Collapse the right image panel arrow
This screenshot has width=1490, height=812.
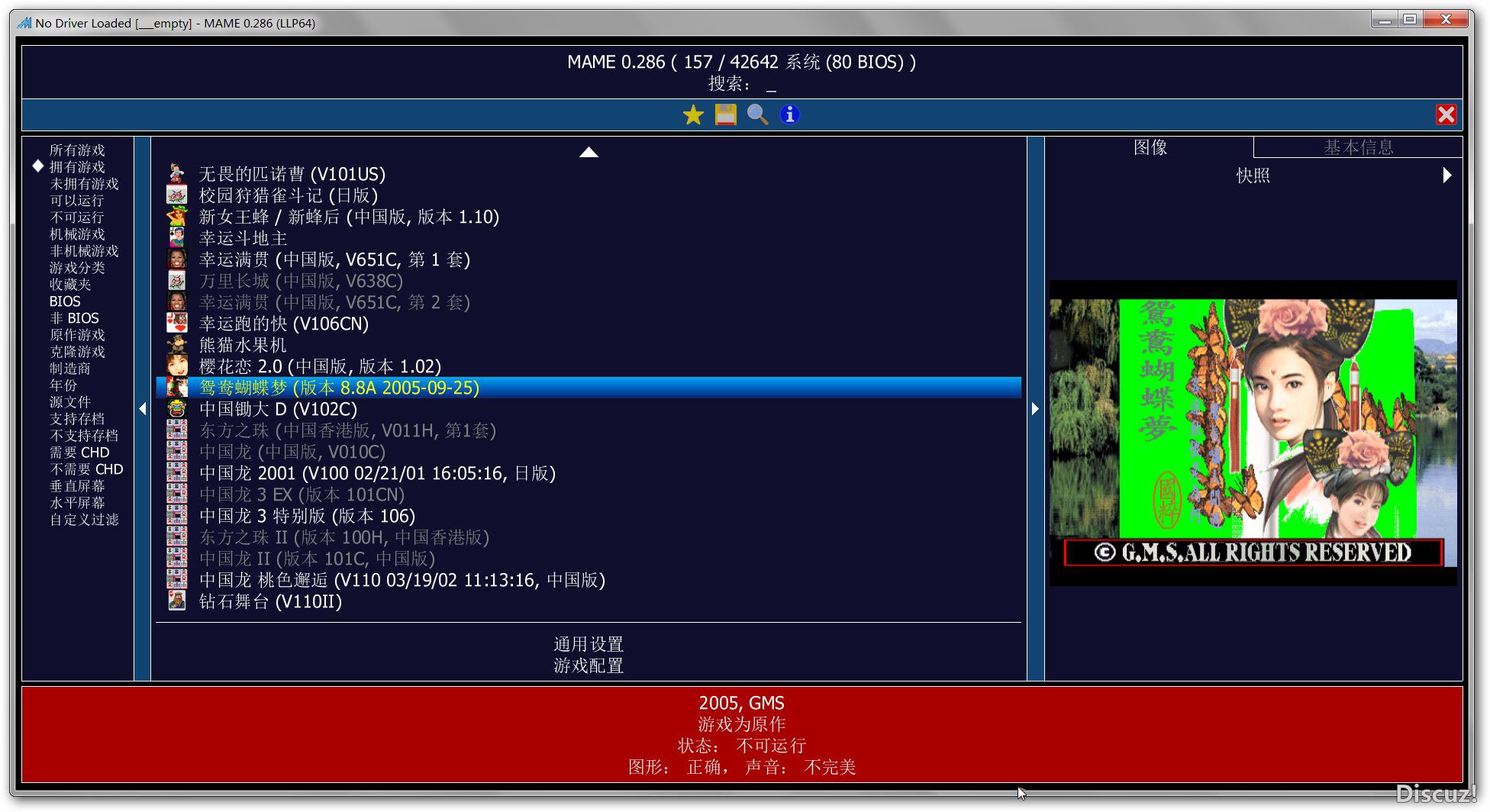point(1035,409)
